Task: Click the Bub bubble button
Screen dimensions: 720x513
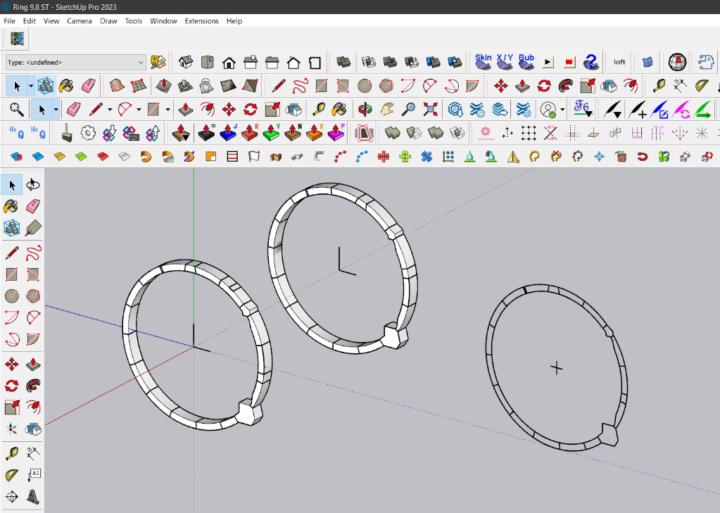Action: [526, 62]
